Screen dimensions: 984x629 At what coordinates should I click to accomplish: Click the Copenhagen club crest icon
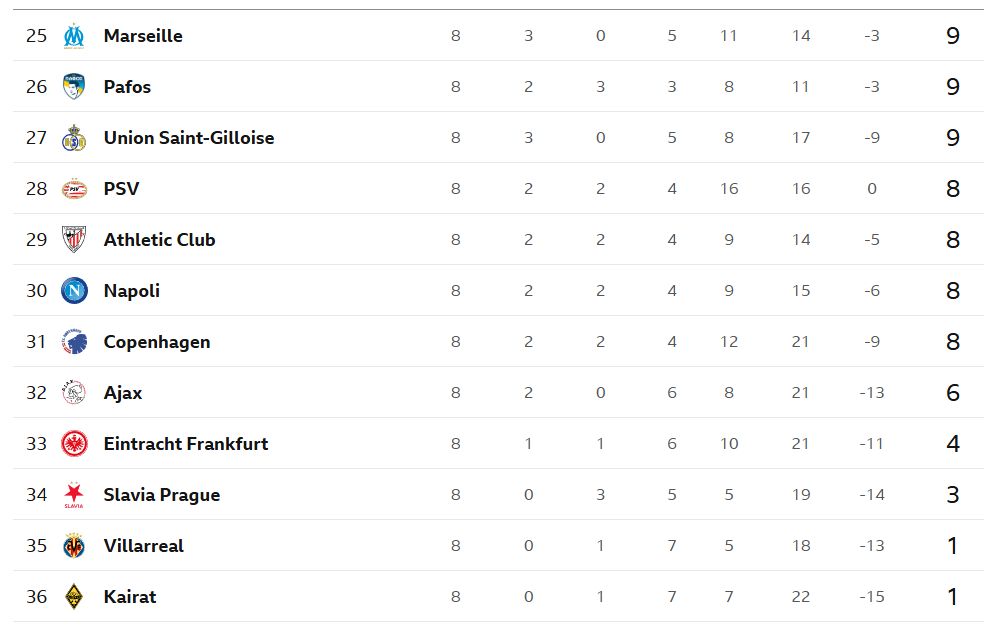[74, 342]
